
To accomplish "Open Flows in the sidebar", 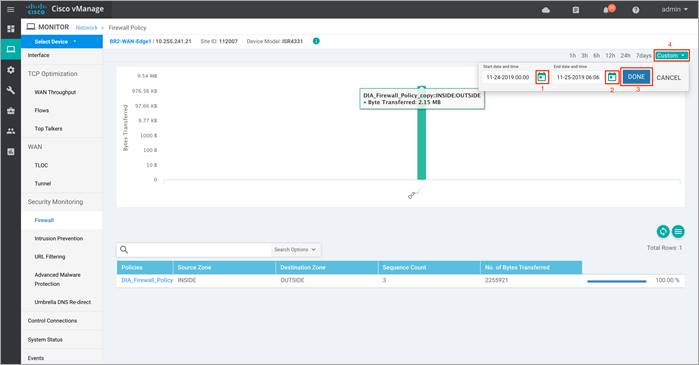I will click(x=42, y=111).
